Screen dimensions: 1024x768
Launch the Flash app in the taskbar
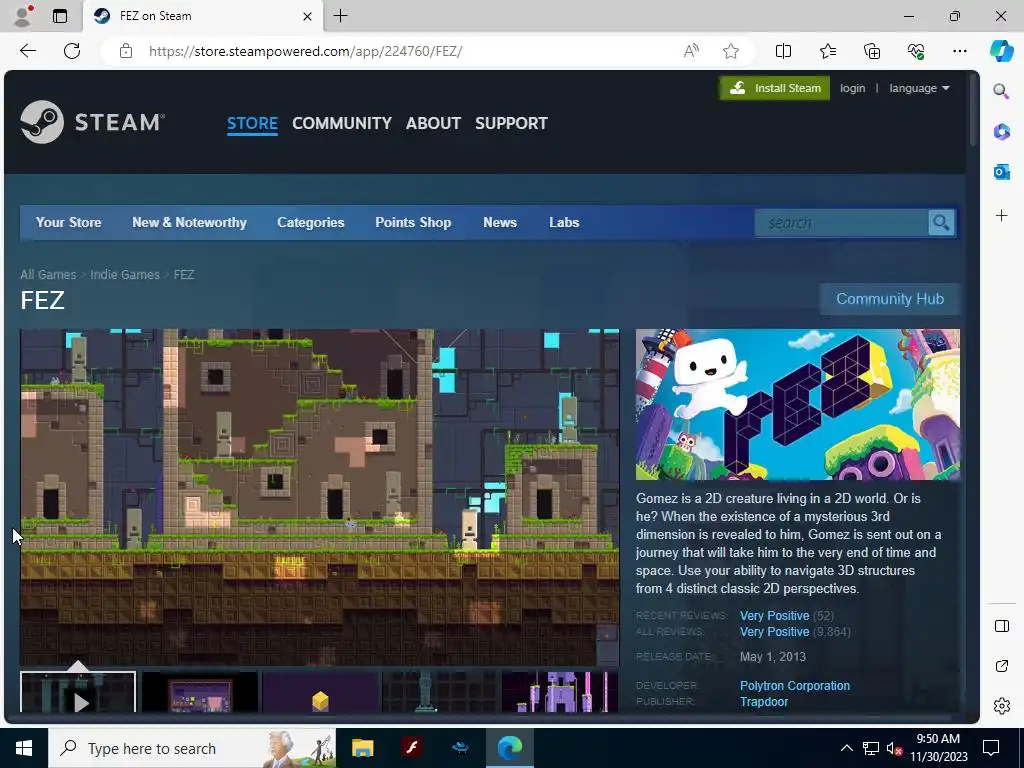click(411, 748)
